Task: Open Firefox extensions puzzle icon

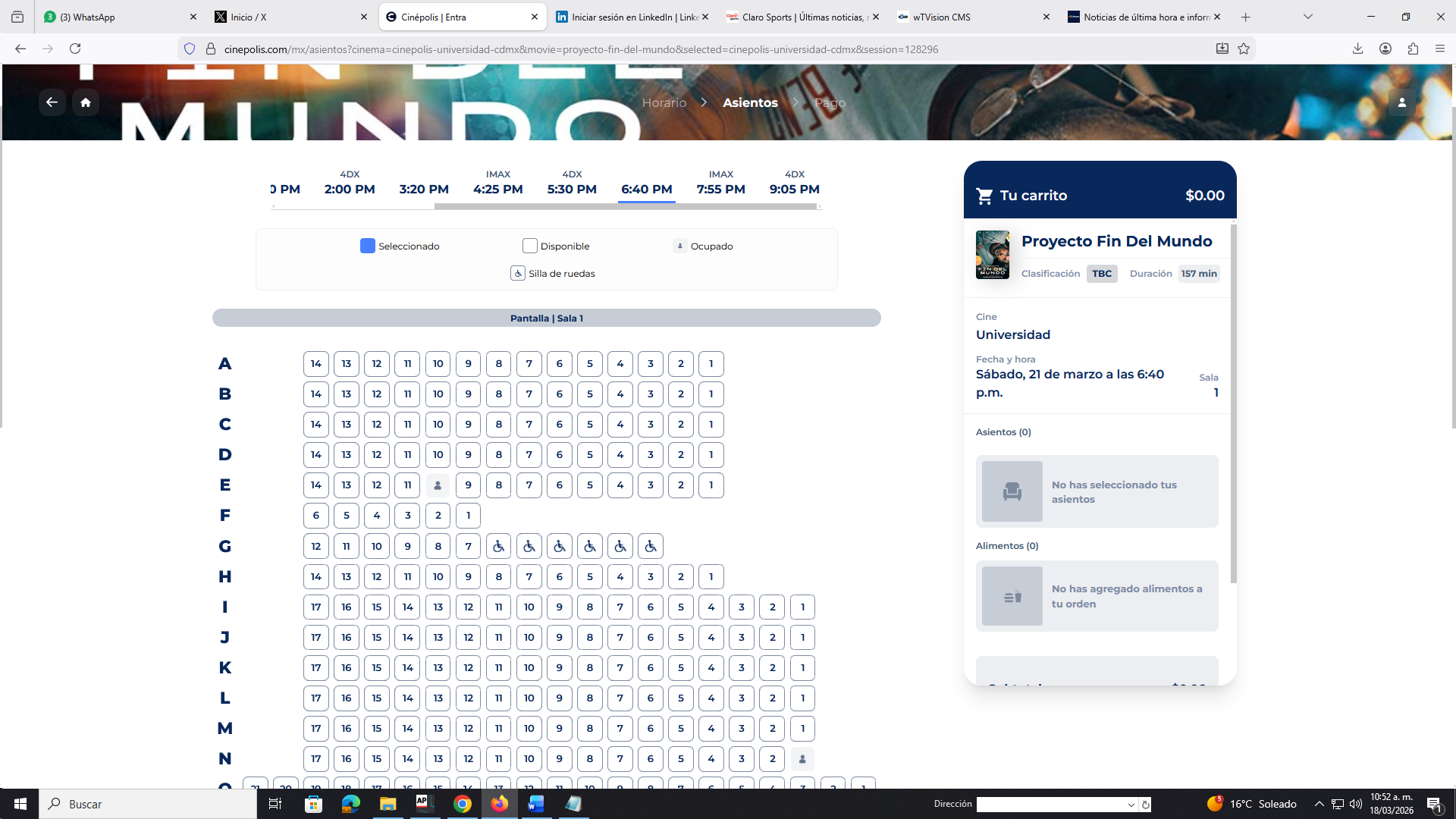Action: coord(1412,49)
